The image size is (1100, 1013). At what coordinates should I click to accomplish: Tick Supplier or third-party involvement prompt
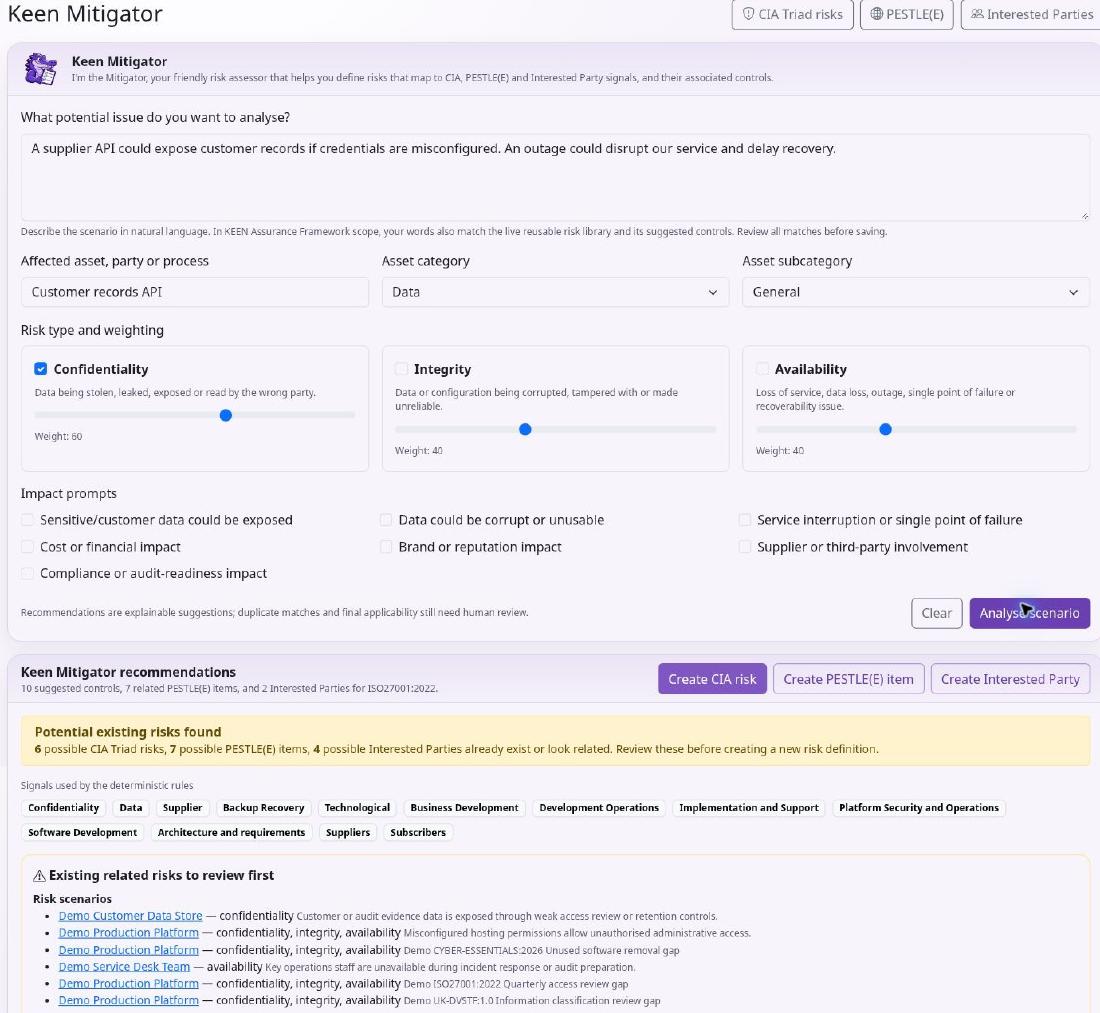click(745, 546)
